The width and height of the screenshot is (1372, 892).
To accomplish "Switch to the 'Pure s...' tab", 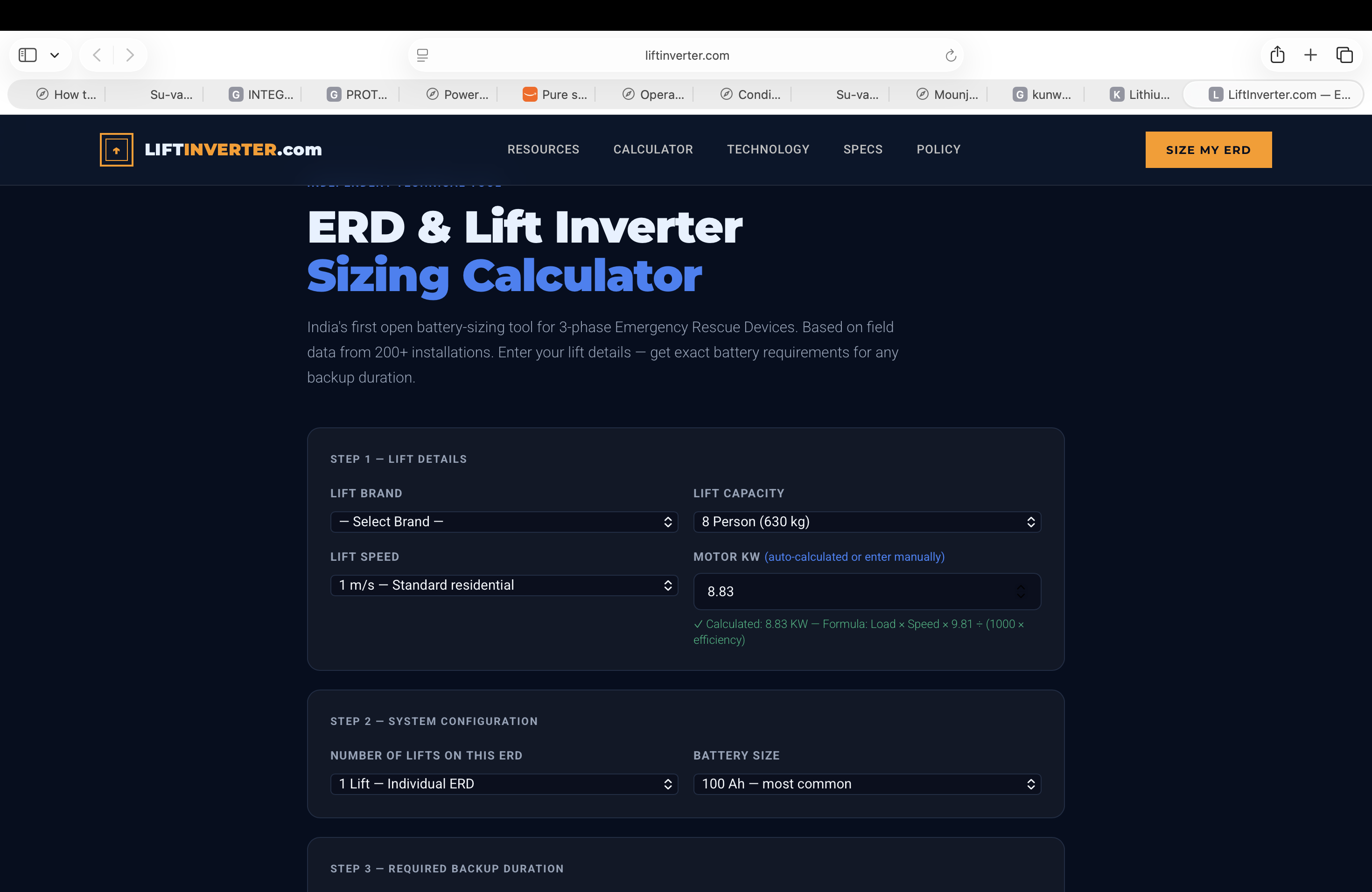I will [554, 95].
